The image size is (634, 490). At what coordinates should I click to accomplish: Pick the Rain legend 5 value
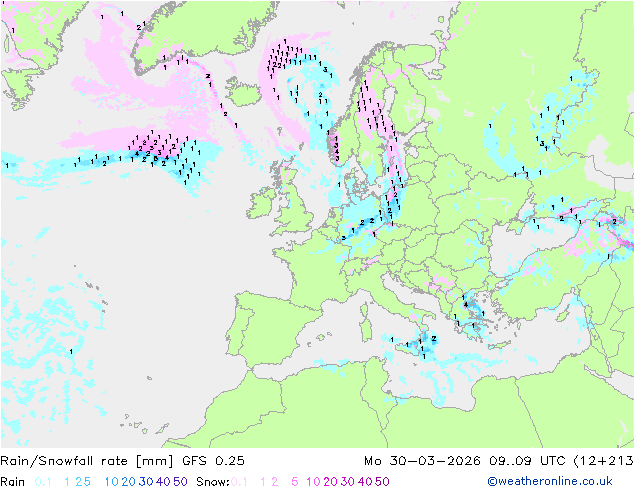click(x=87, y=482)
